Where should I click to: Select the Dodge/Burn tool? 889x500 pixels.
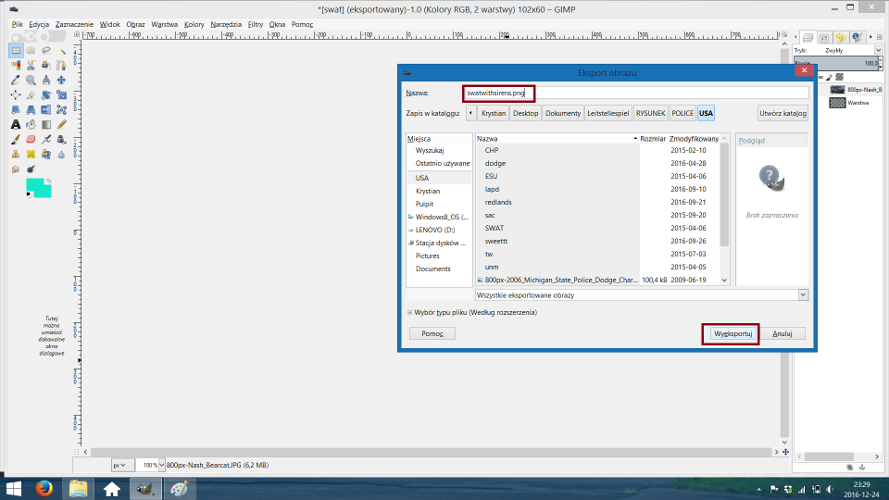point(31,168)
